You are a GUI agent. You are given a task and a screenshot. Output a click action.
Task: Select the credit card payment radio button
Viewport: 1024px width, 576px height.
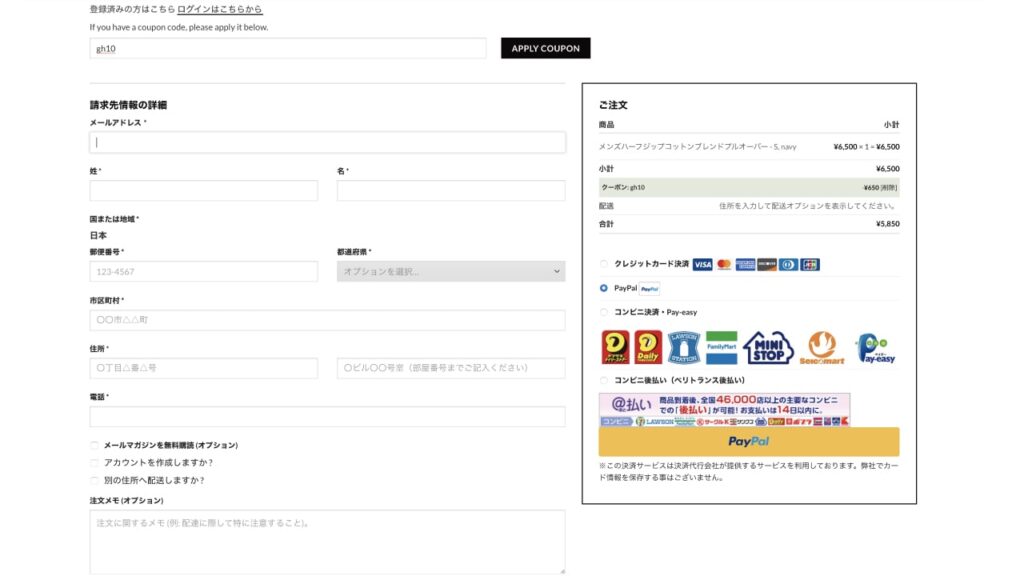coord(603,264)
